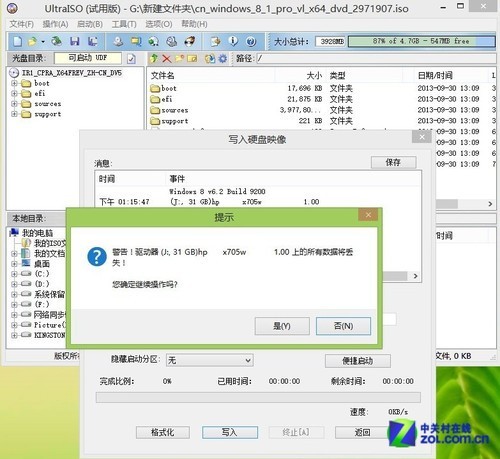Click the New Folder icon in image toolbar
This screenshot has width=500, height=459.
coord(180,59)
